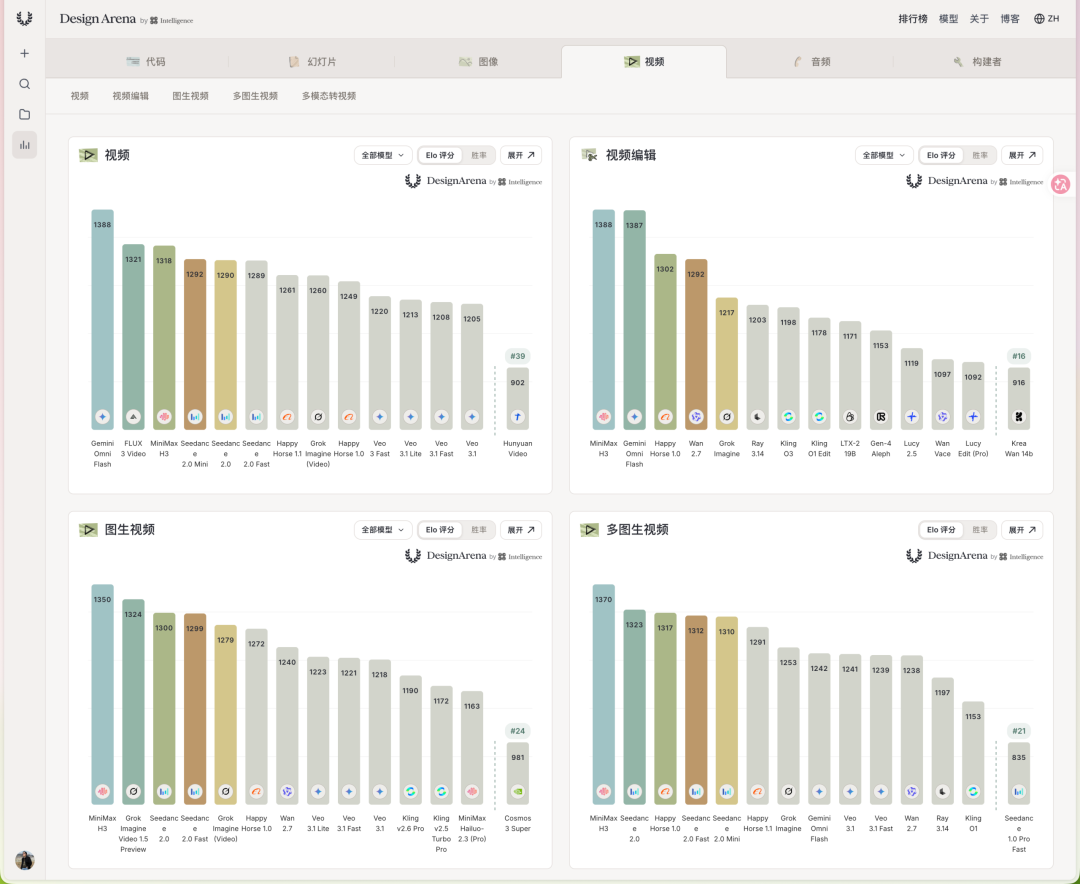Select Elo 评分 in the 多图生视频 panel

click(942, 530)
